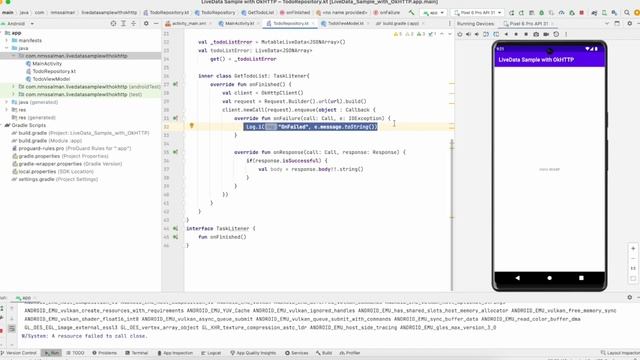
Task: Click the yellow lightbulb quick-fix icon
Action: pyautogui.click(x=191, y=126)
